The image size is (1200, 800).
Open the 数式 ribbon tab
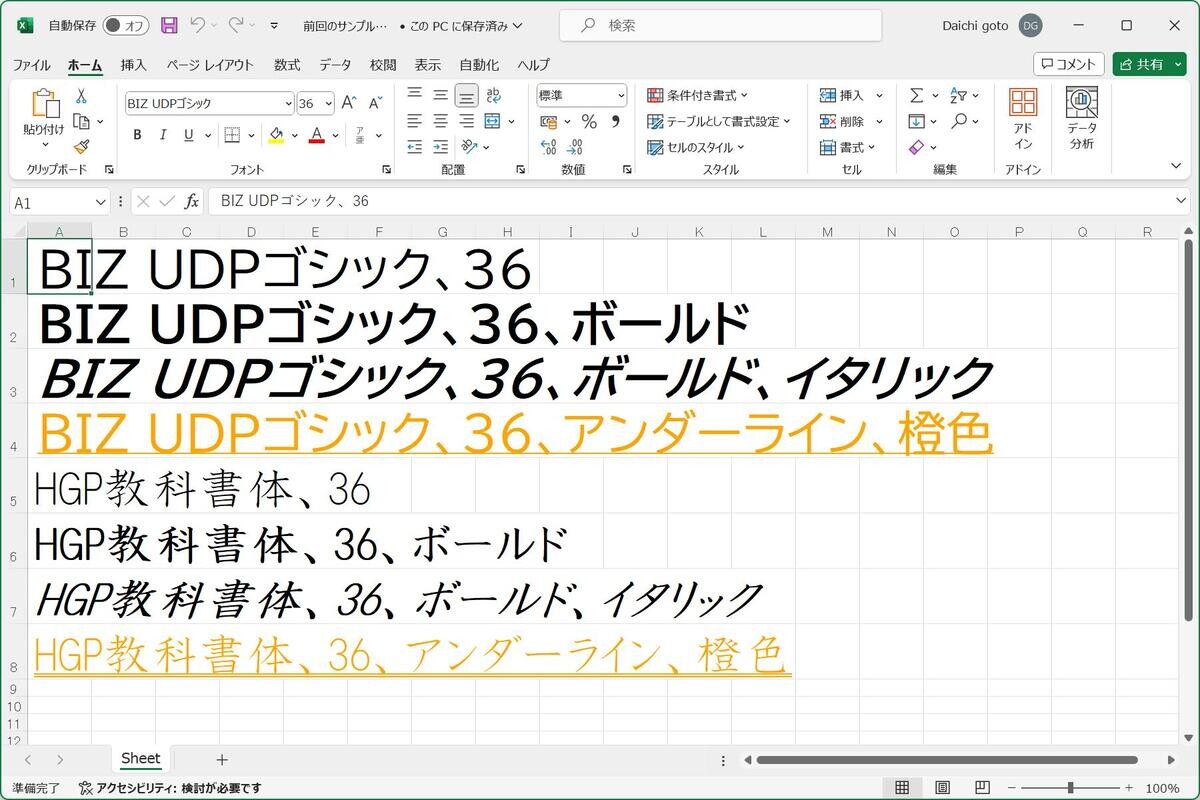click(287, 65)
